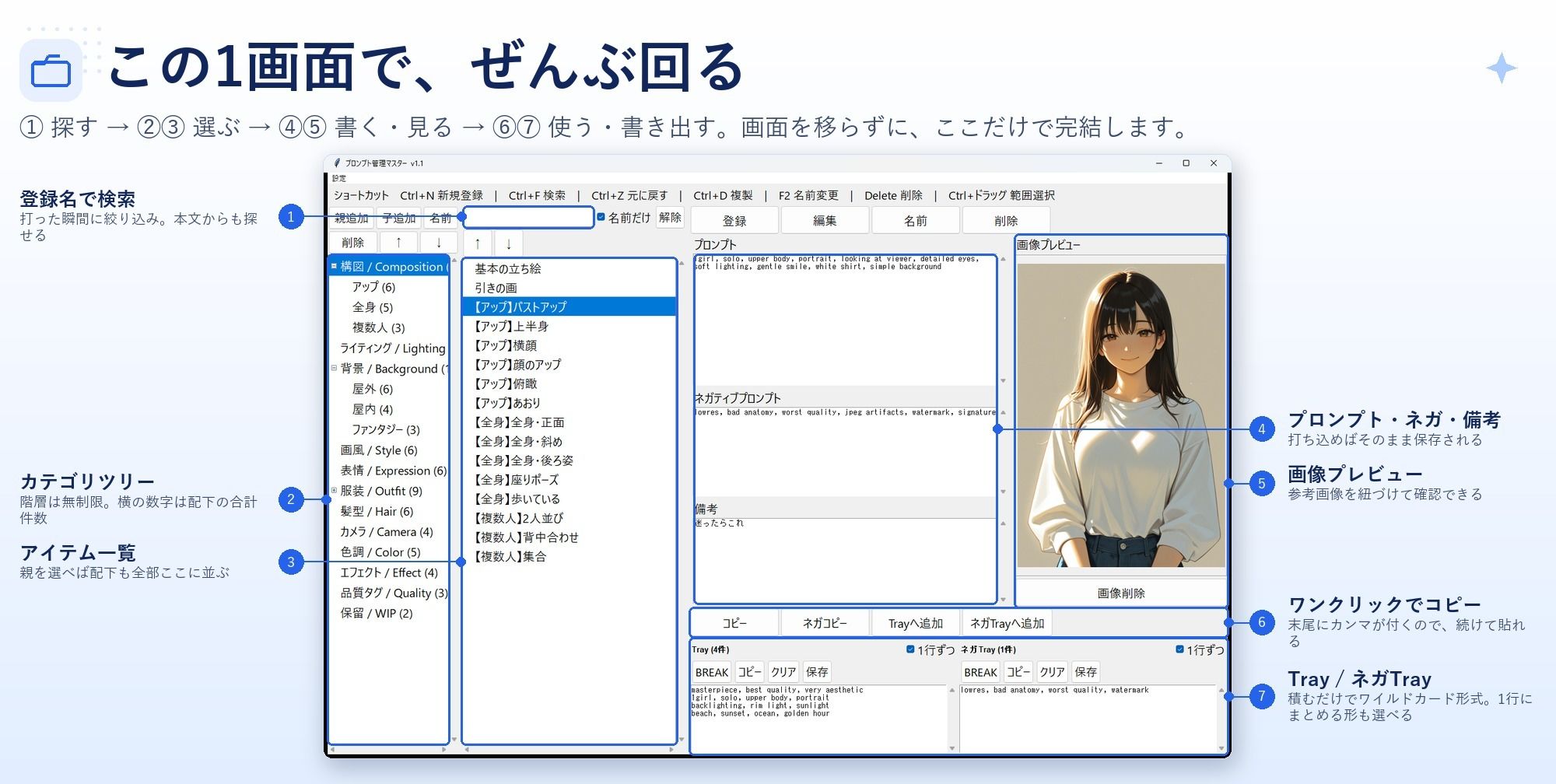Move selected category down with ↓ beside 削除

[x=439, y=243]
